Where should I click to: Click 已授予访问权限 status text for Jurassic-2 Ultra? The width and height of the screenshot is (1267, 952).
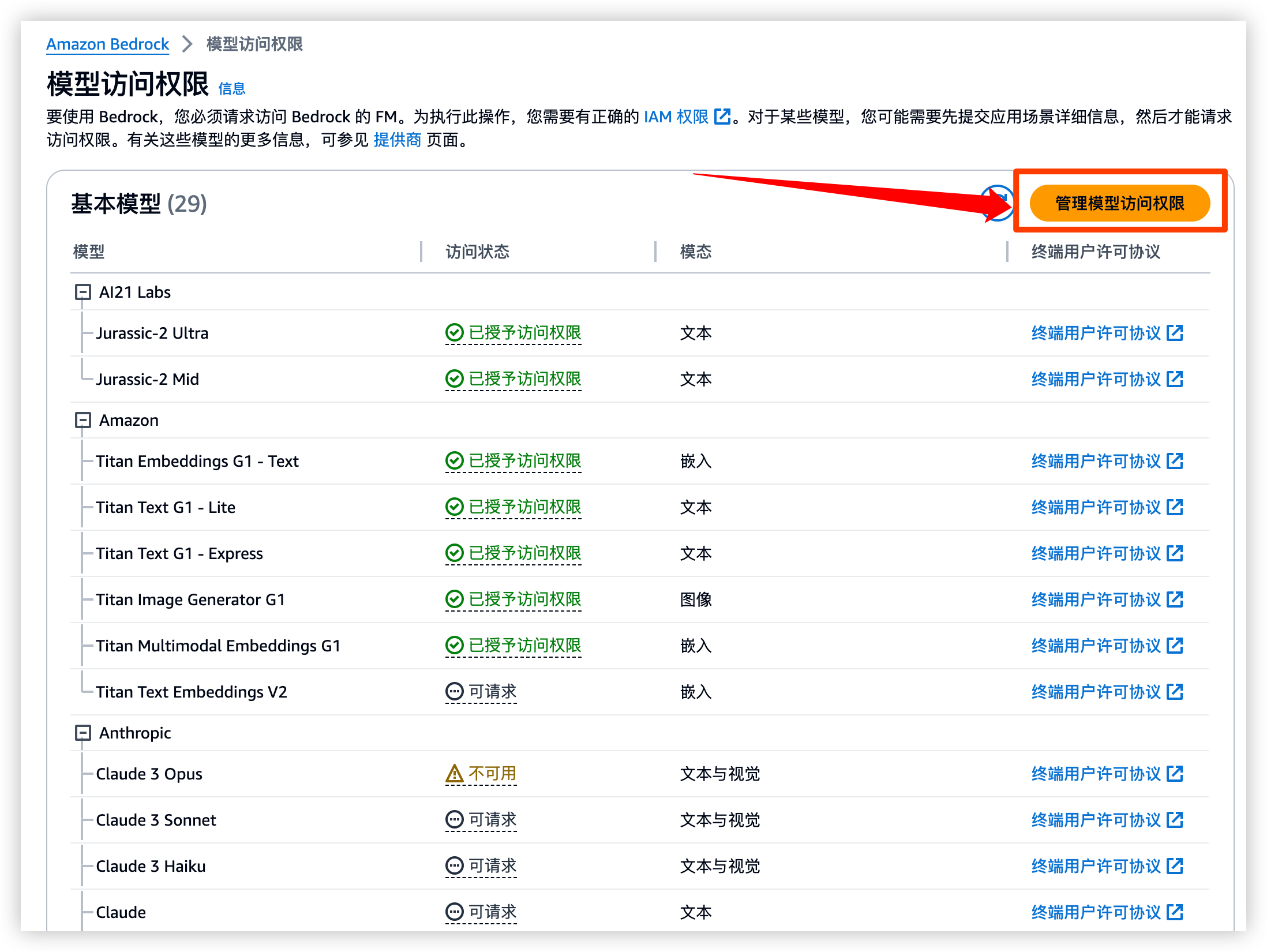click(x=524, y=333)
